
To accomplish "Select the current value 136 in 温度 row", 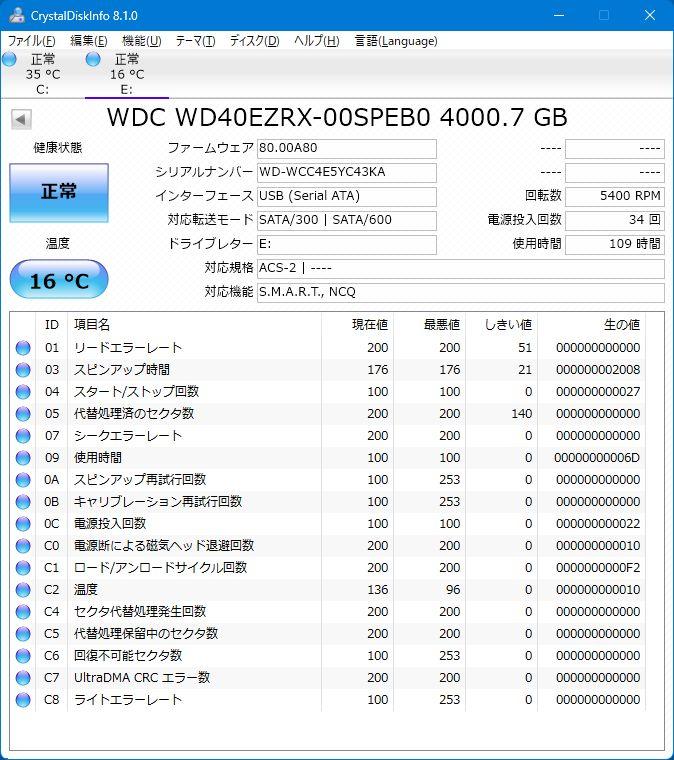I will 377,590.
